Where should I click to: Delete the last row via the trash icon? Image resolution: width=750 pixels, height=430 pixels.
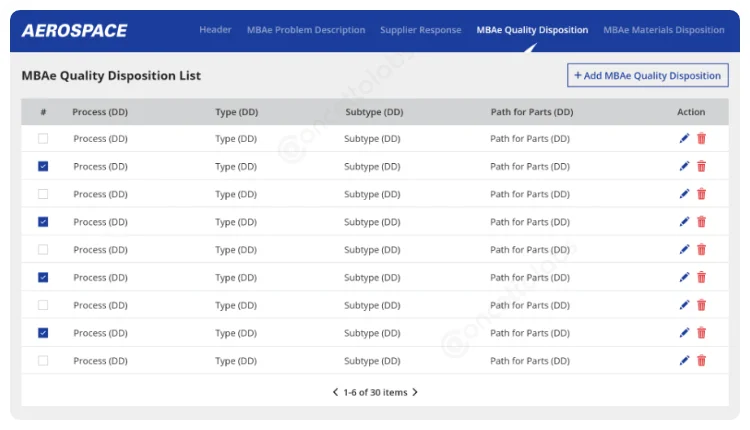click(x=701, y=361)
